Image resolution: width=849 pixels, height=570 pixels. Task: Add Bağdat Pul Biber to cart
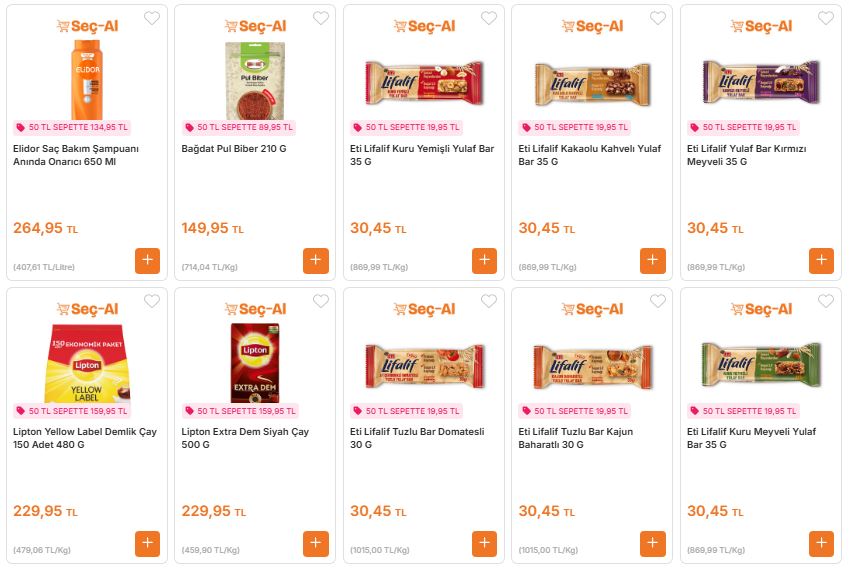[x=316, y=260]
